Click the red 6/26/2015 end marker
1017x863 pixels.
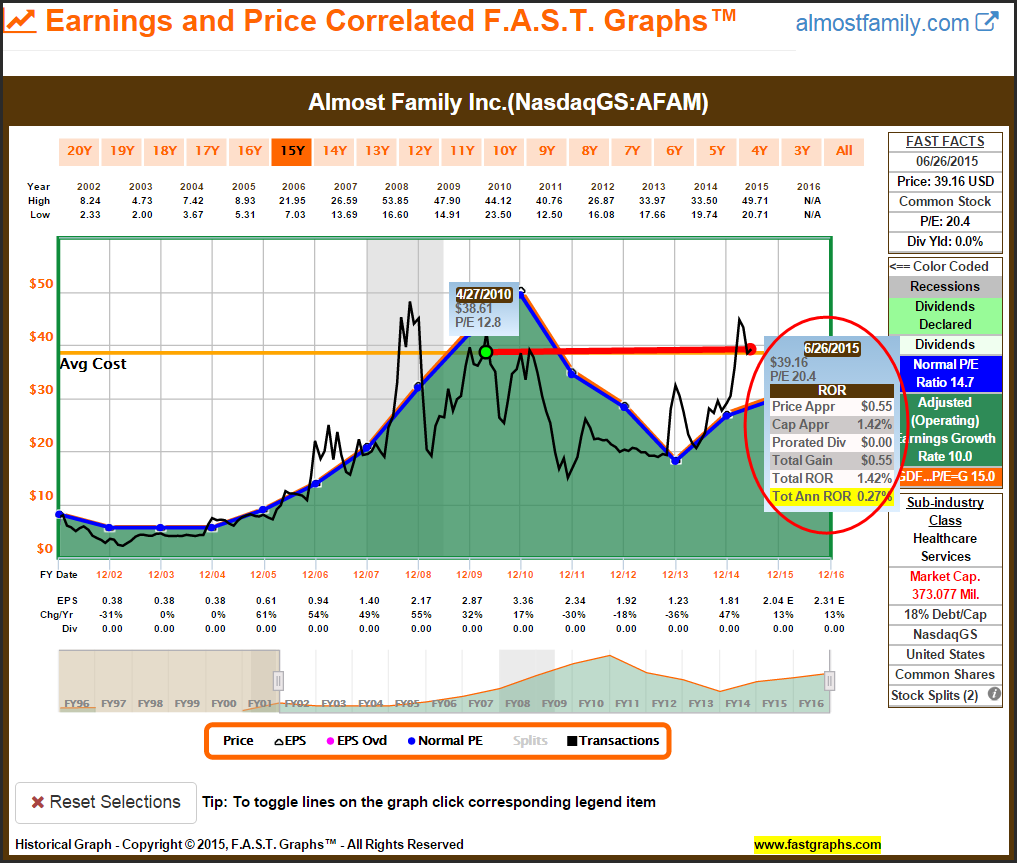752,348
